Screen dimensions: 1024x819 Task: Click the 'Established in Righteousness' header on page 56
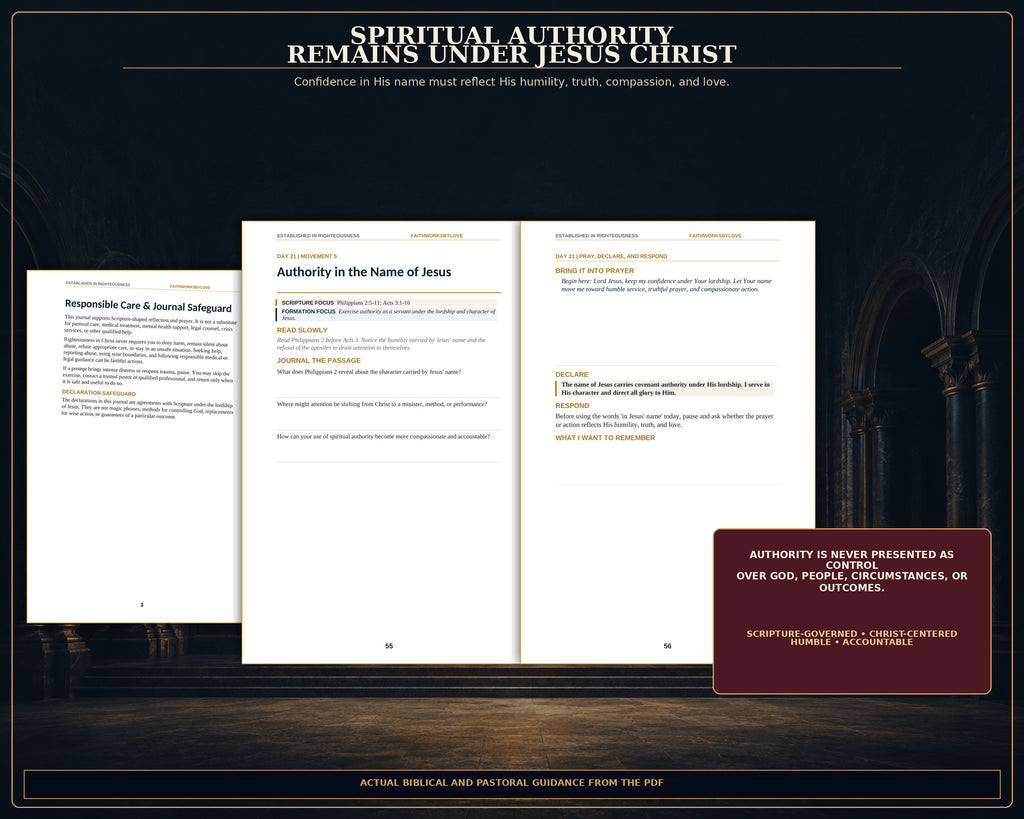596,236
